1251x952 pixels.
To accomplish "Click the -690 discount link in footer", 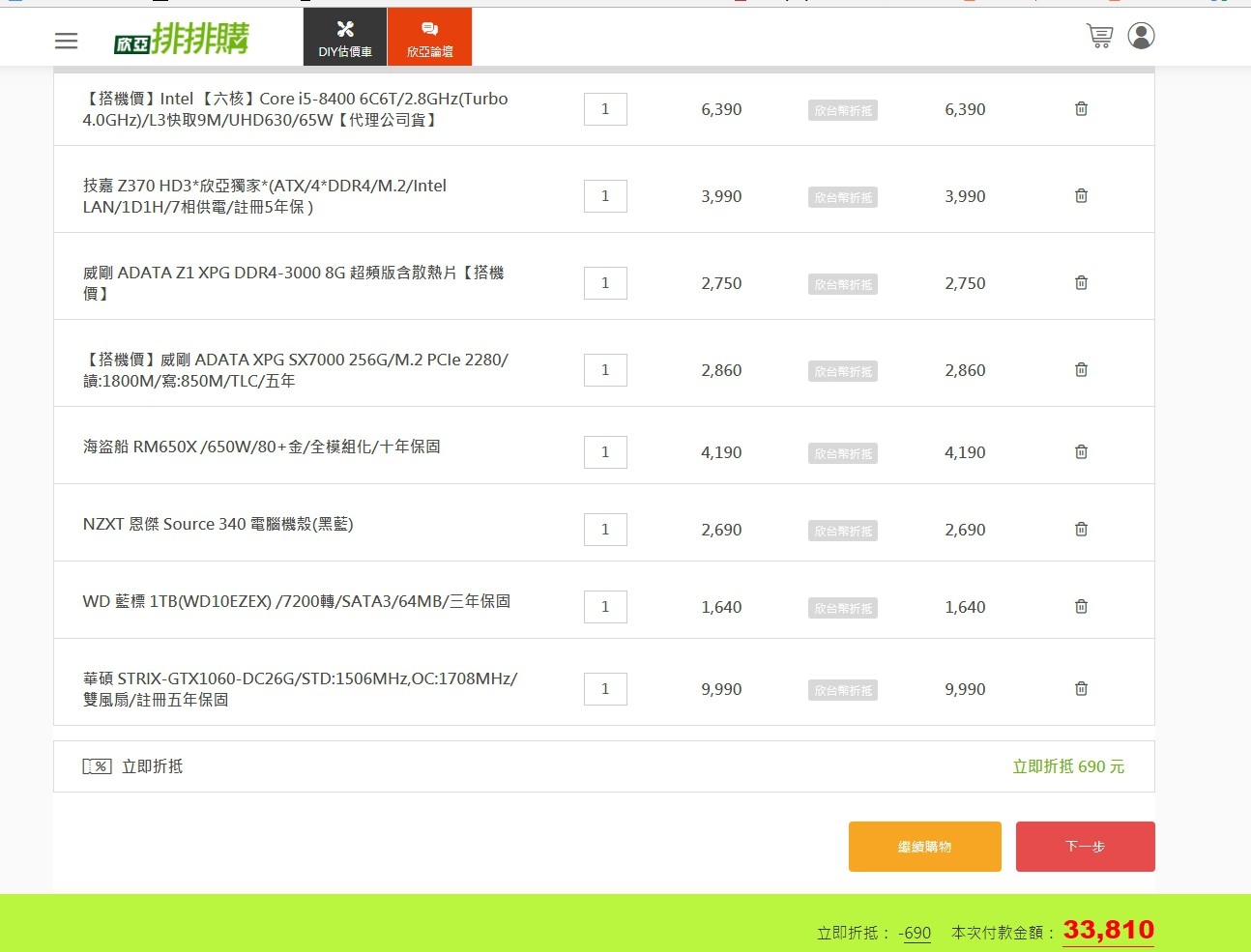I will (915, 933).
